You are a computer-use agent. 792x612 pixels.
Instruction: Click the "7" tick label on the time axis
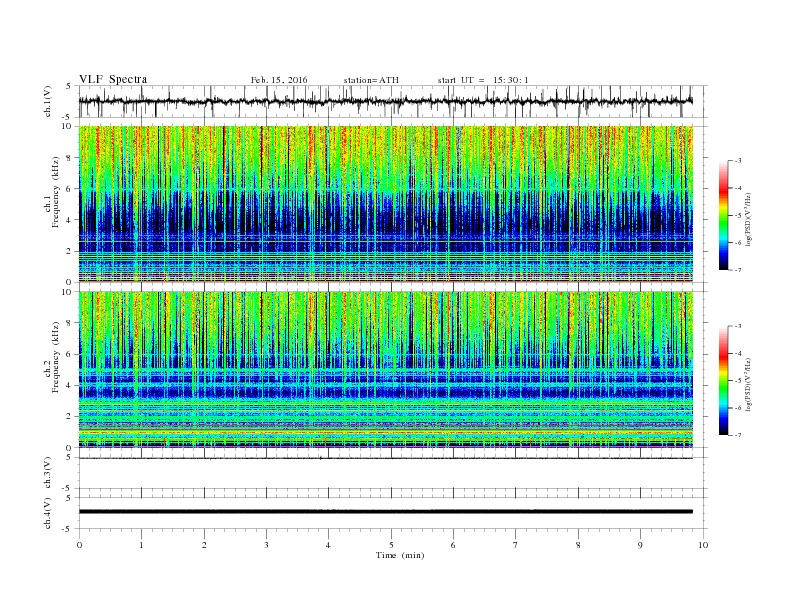click(516, 545)
